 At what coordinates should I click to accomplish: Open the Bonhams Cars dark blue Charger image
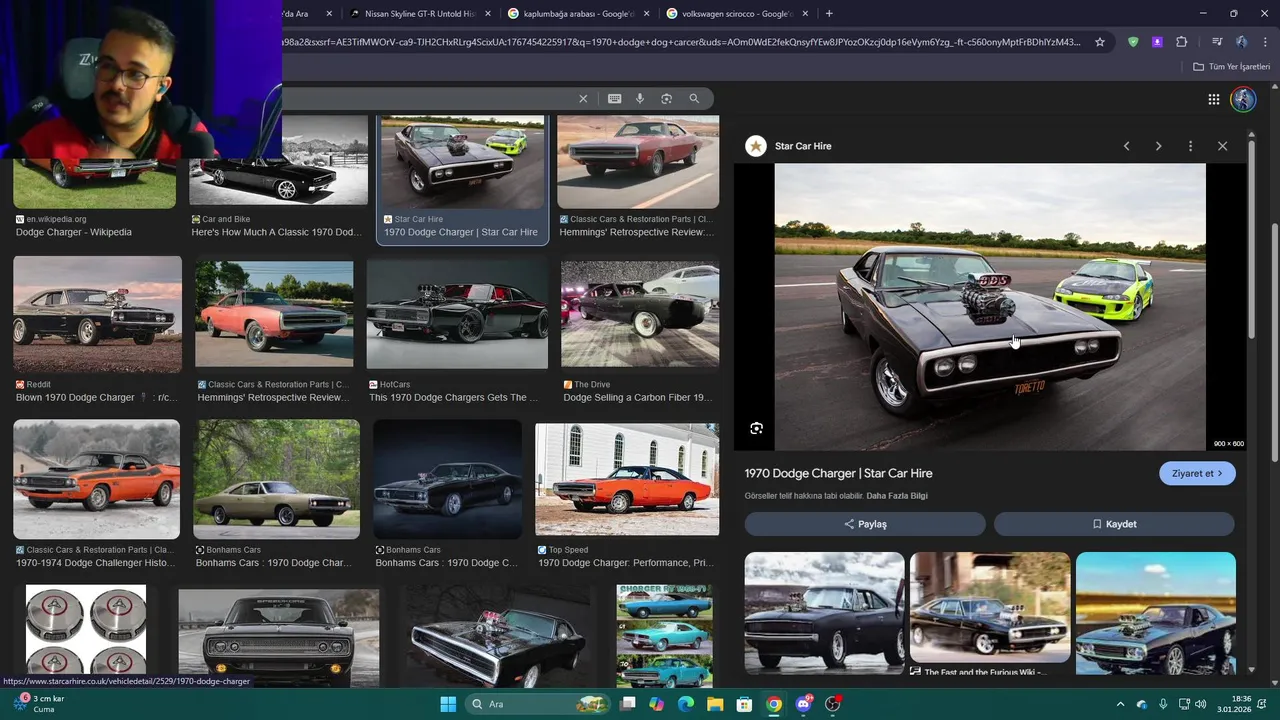(x=447, y=479)
